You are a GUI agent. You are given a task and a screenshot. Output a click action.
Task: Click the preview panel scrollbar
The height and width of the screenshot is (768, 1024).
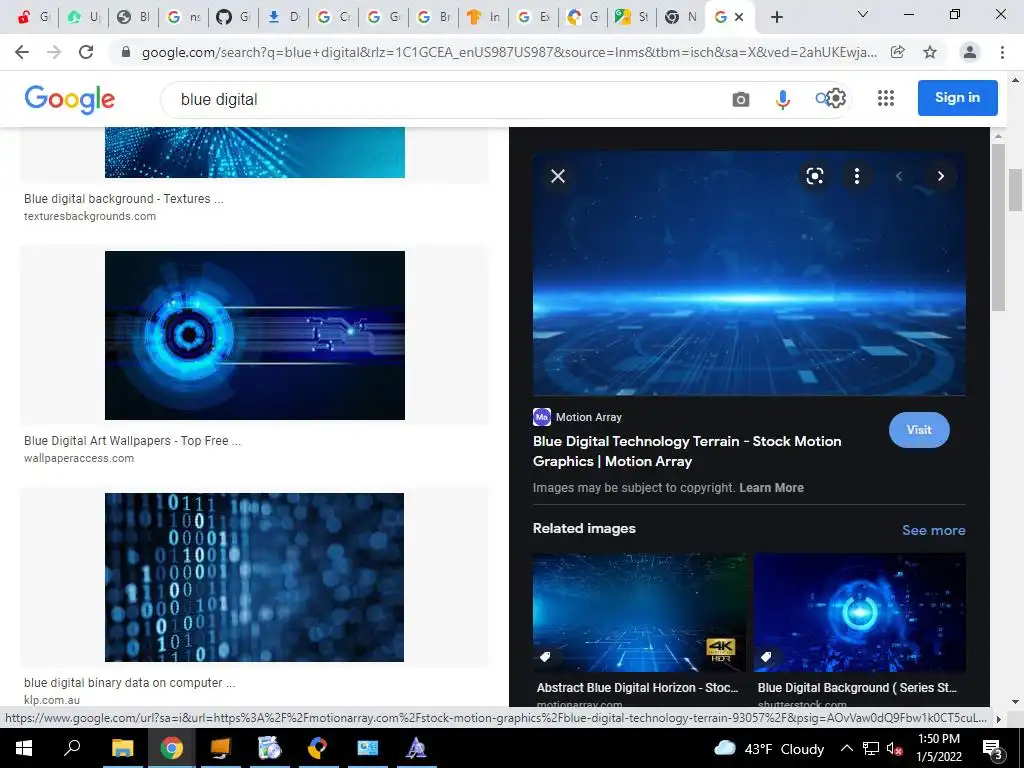click(998, 225)
